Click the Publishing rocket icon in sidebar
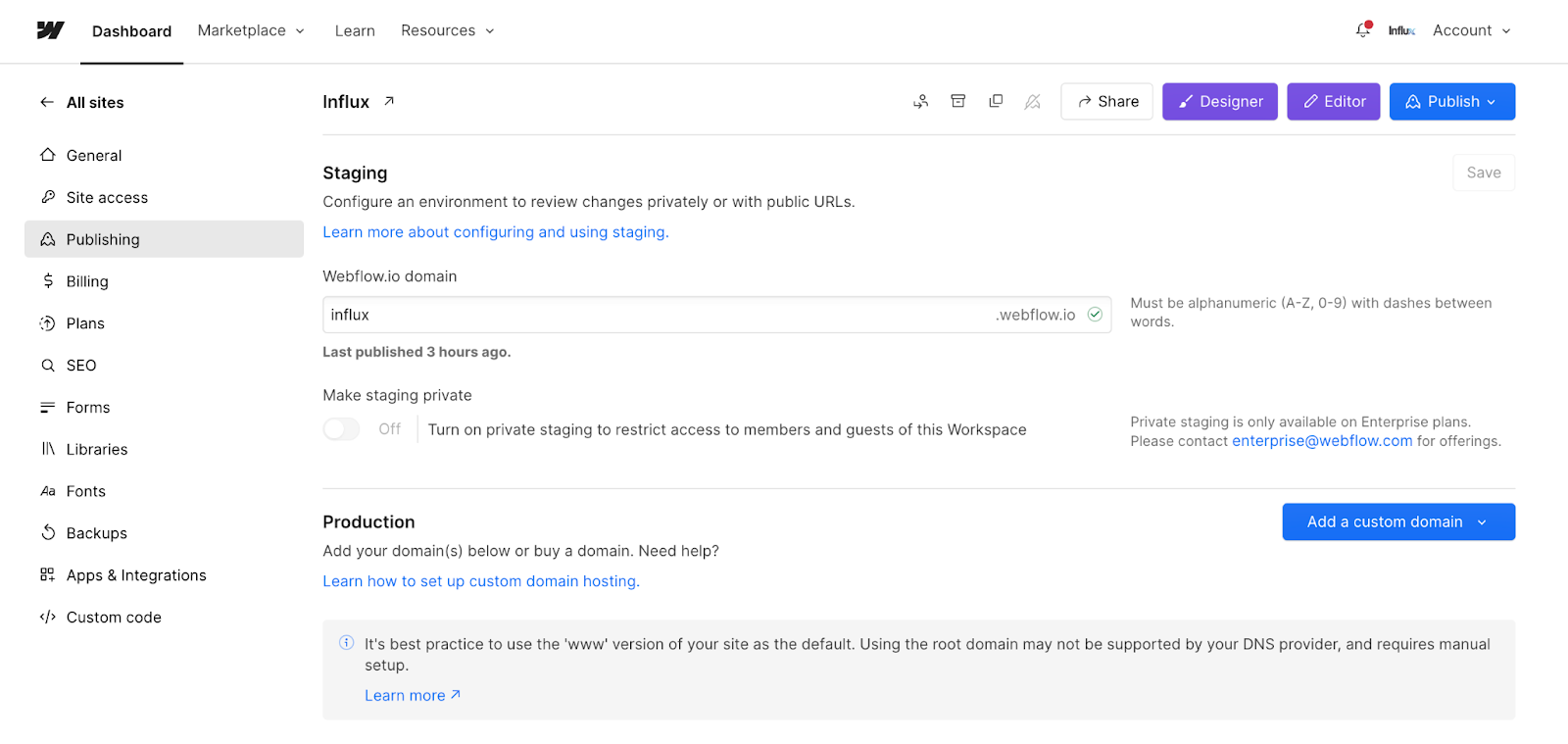This screenshot has width=1568, height=744. (x=48, y=239)
